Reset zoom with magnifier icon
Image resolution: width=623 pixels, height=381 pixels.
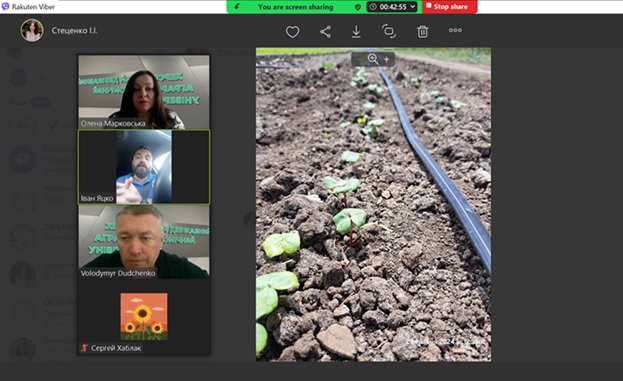(373, 59)
